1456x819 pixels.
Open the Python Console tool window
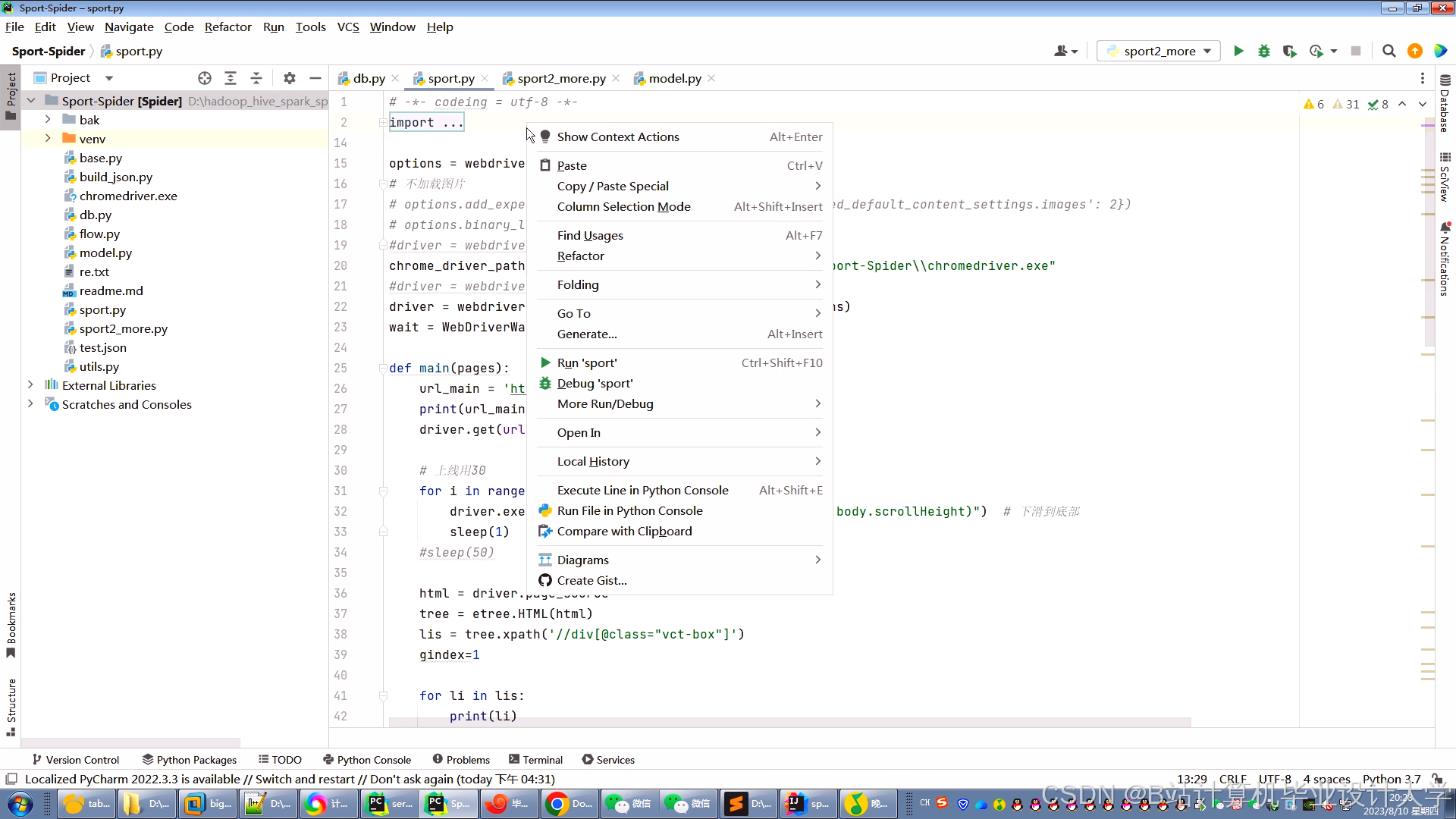(367, 759)
